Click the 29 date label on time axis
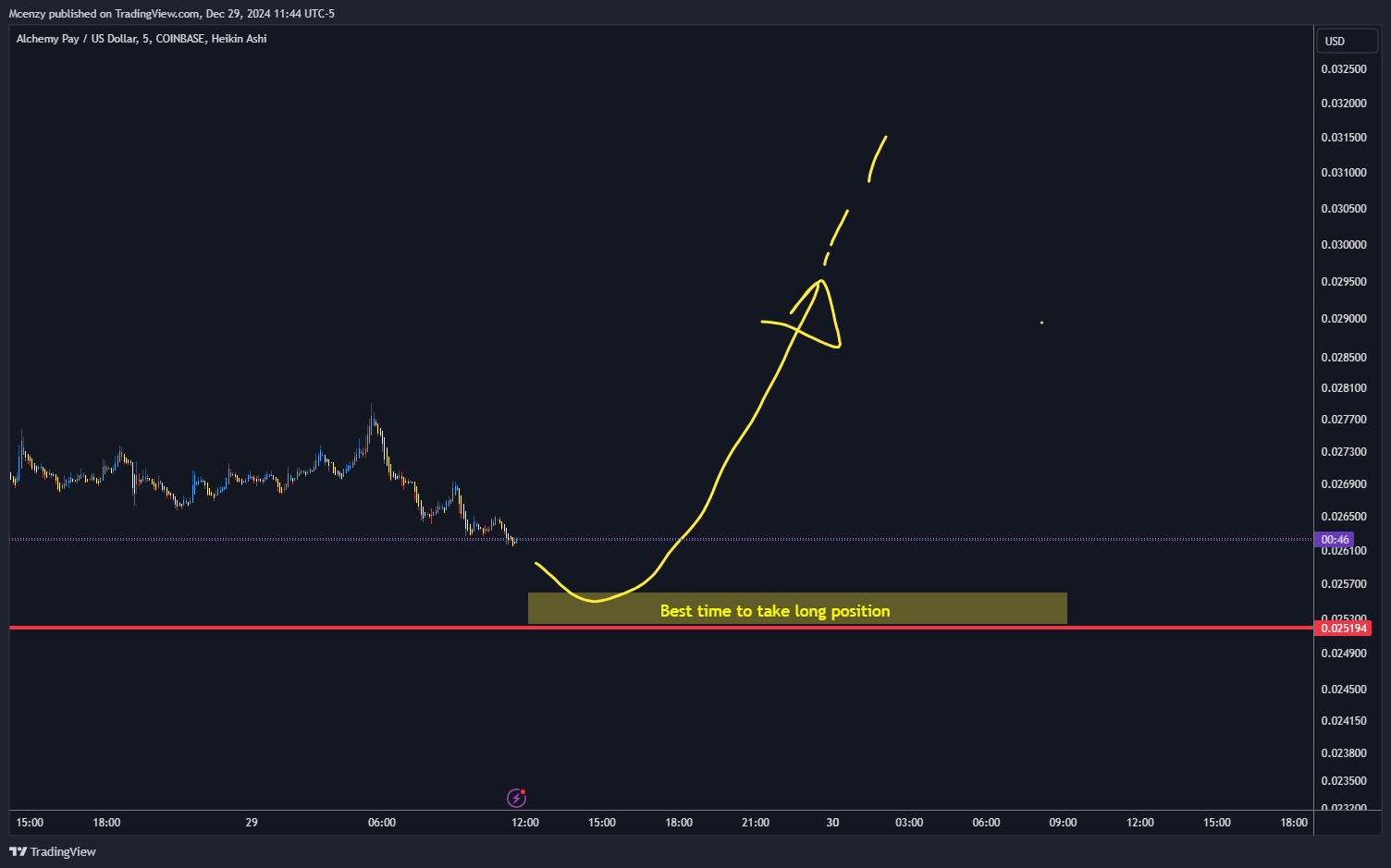The image size is (1391, 868). [252, 823]
